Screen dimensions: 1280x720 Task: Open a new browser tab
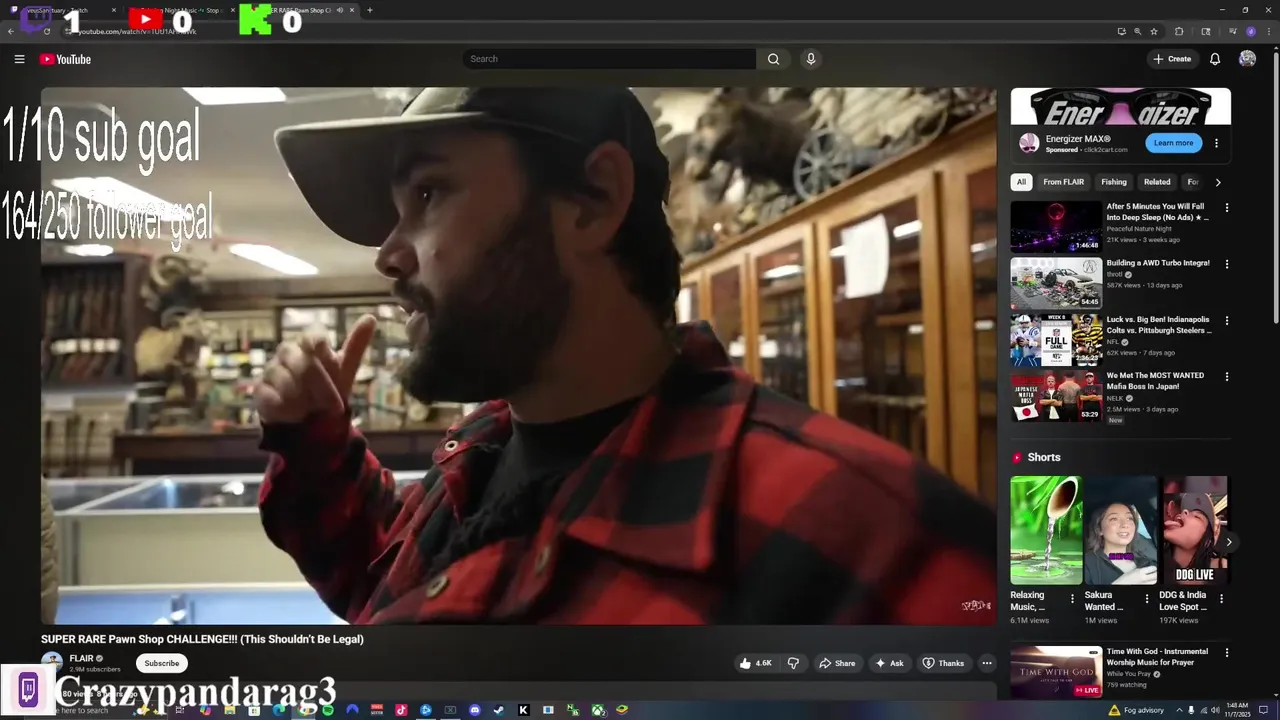[x=370, y=10]
